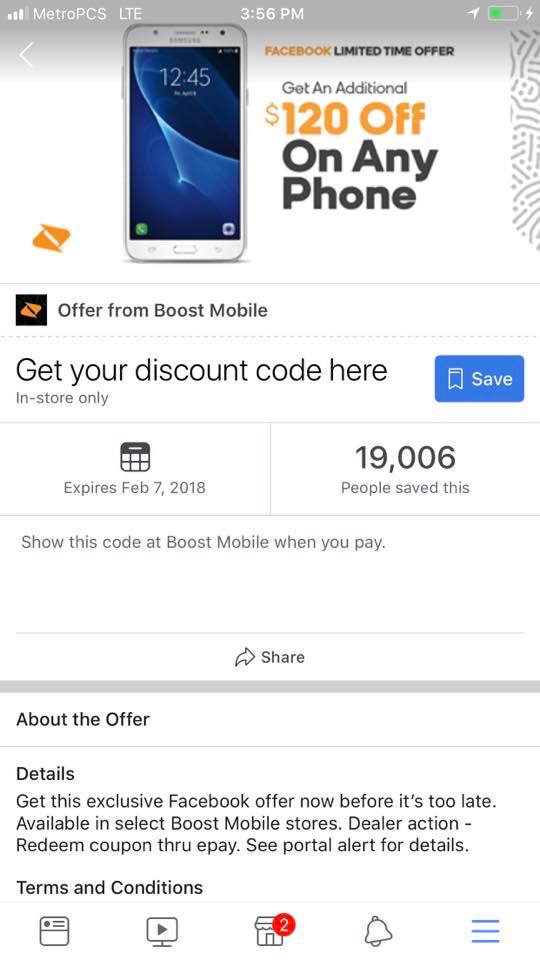Tap the back arrow icon
Image resolution: width=540 pixels, height=960 pixels.
[x=26, y=55]
